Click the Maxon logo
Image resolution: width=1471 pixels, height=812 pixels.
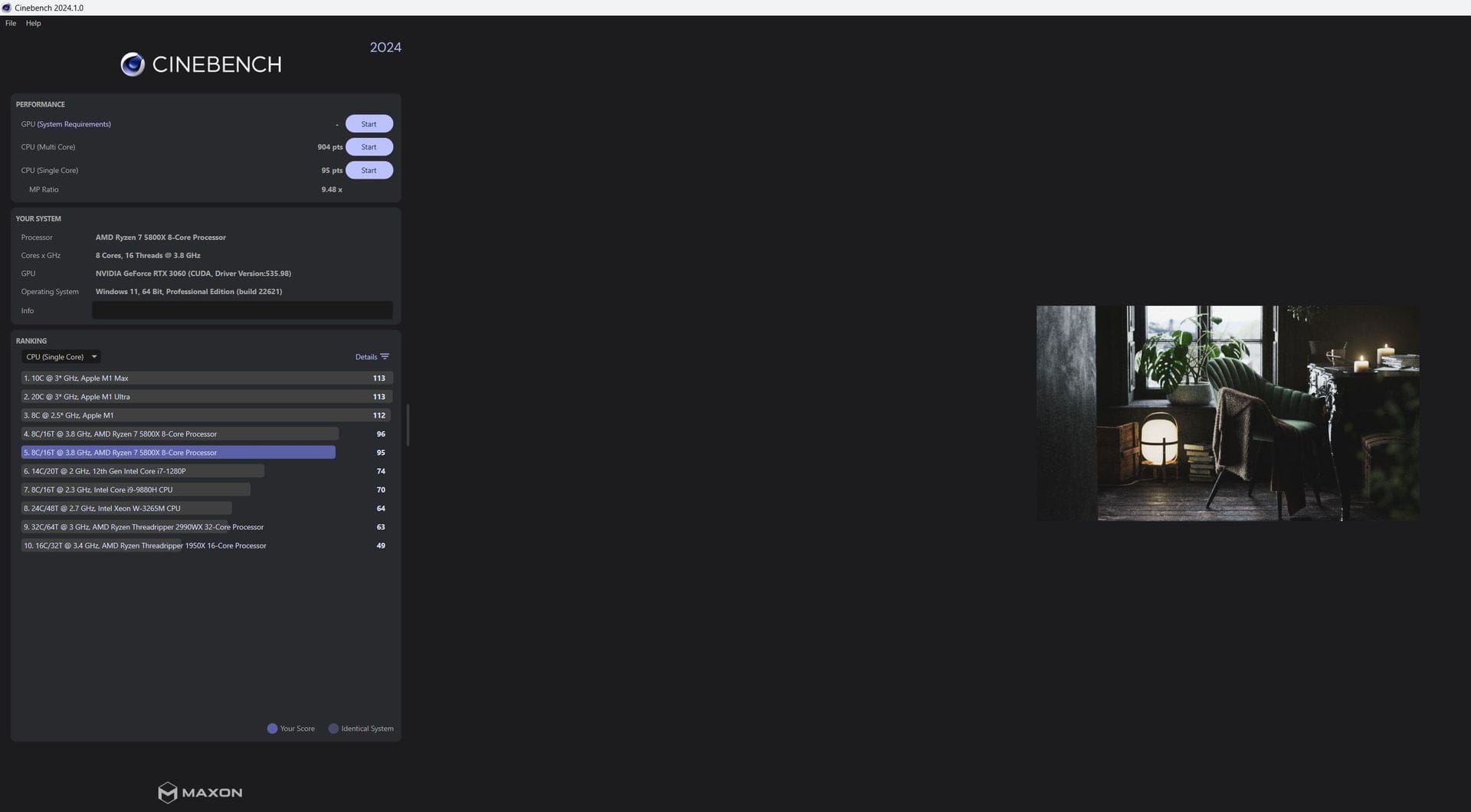click(200, 792)
